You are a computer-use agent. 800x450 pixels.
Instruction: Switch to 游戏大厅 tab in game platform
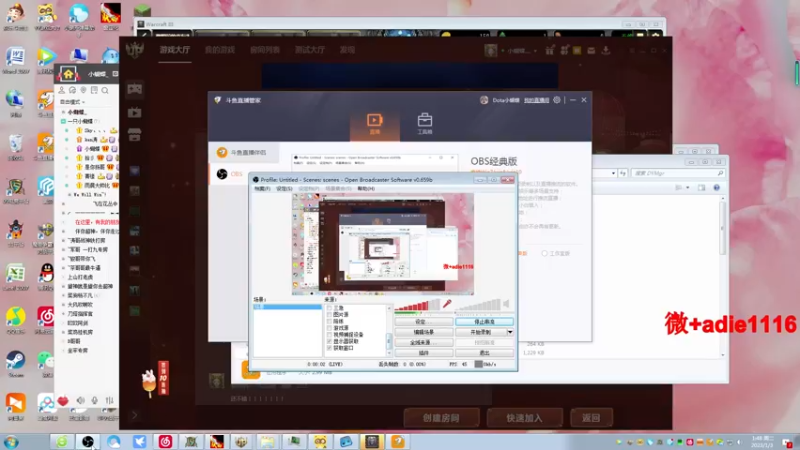(174, 49)
